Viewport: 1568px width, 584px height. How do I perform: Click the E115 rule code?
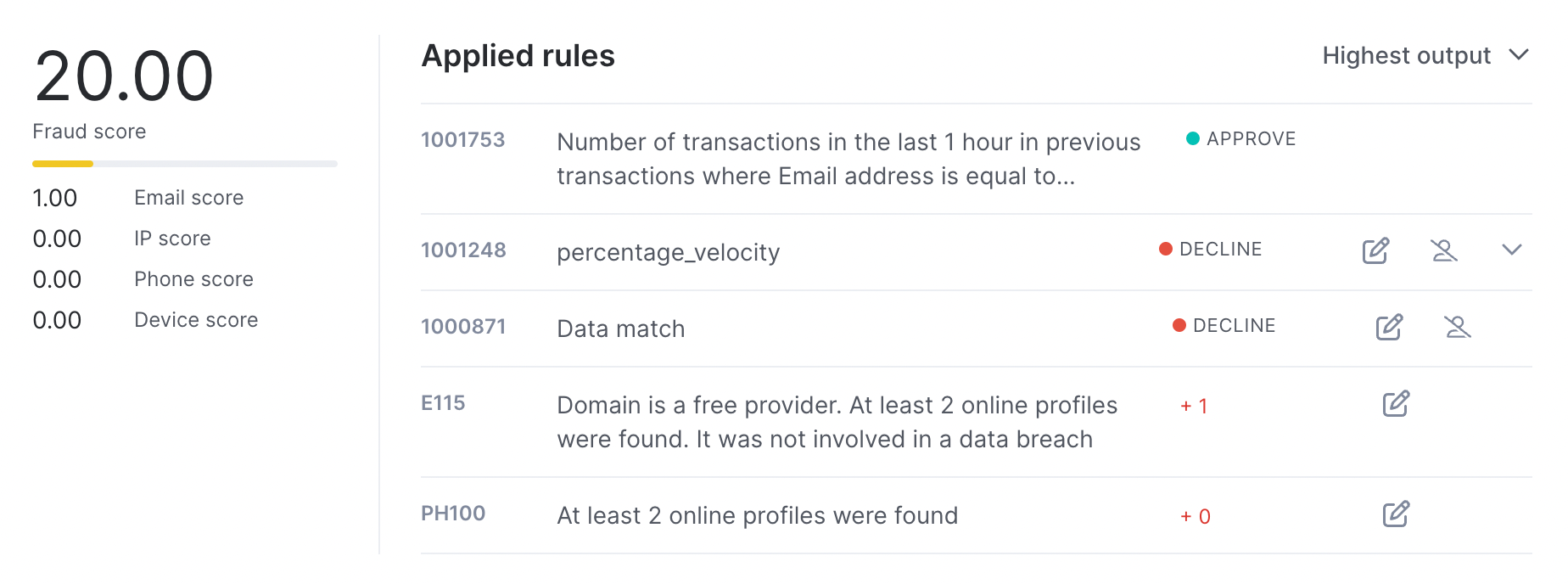[x=443, y=403]
